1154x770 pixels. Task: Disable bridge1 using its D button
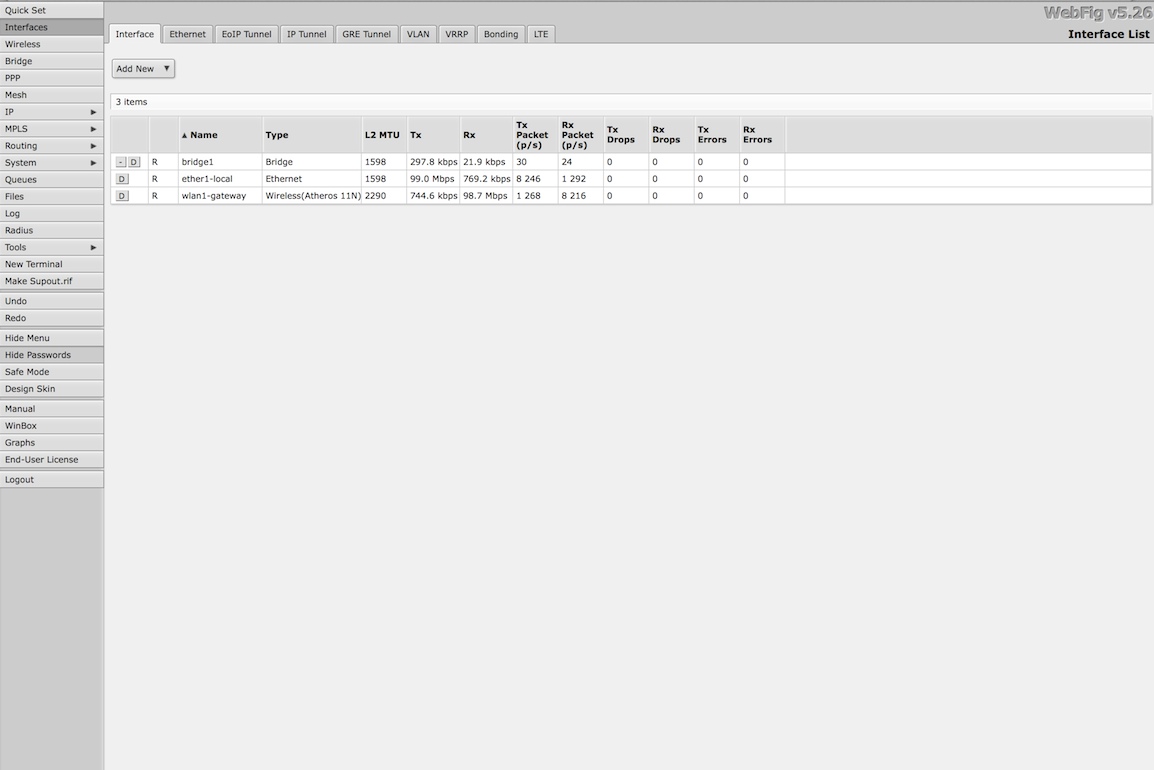pos(134,162)
